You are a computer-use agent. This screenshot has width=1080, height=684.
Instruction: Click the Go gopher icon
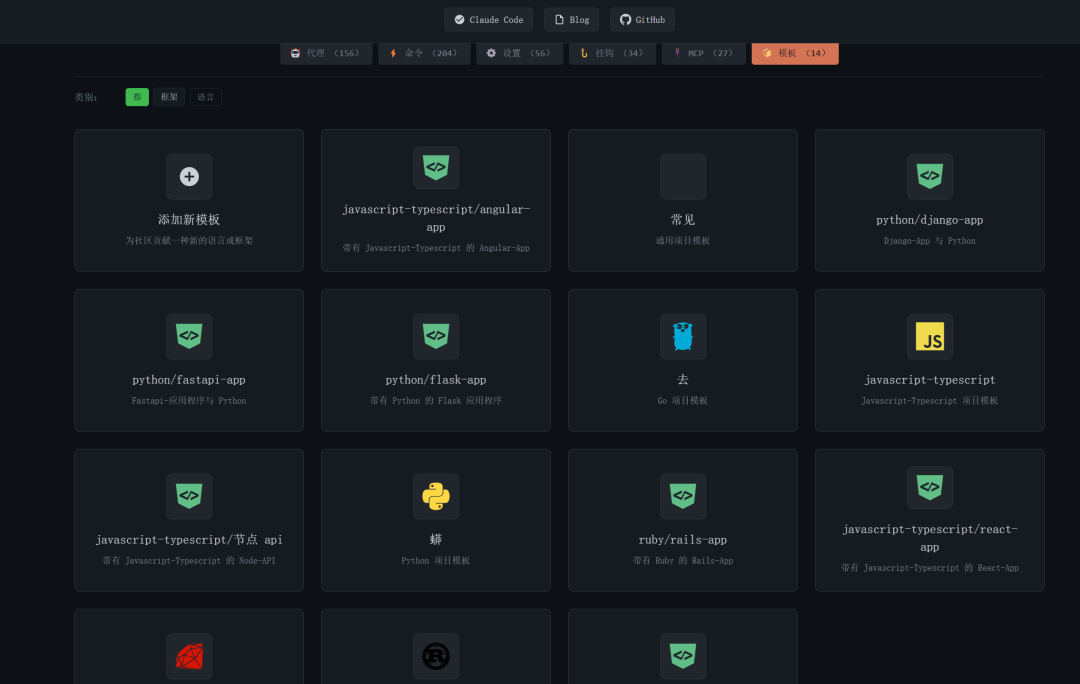tap(683, 336)
